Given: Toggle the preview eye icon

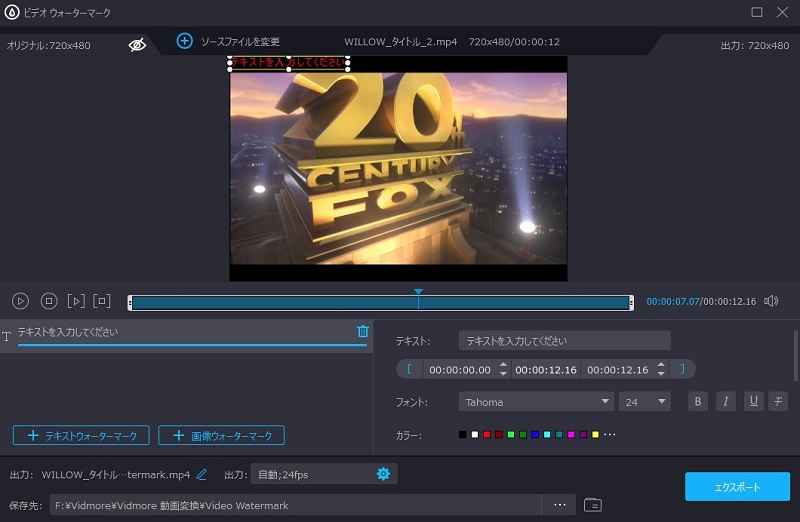Looking at the screenshot, I should pos(137,45).
